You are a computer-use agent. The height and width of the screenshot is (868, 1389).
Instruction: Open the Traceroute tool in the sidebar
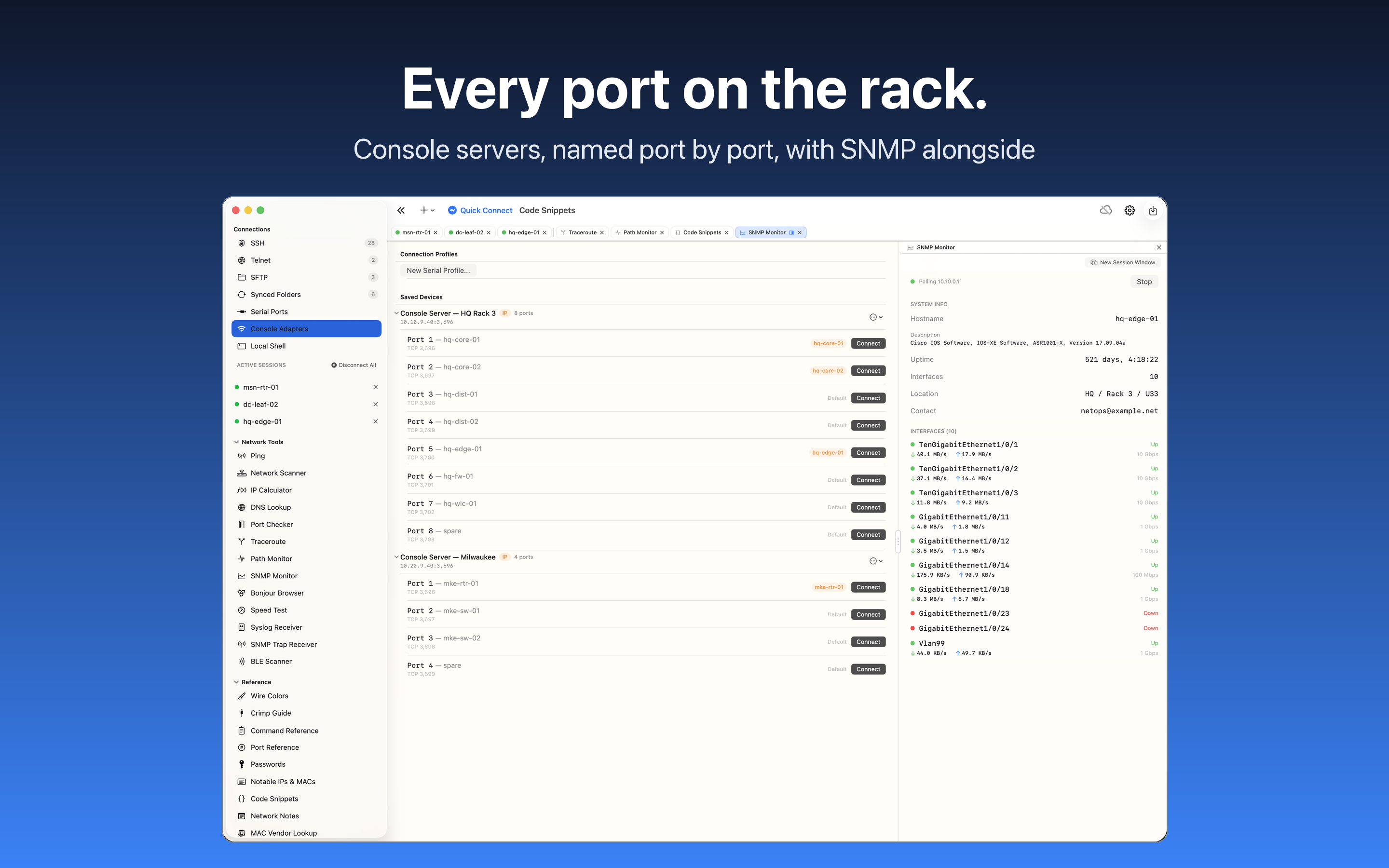[307, 542]
